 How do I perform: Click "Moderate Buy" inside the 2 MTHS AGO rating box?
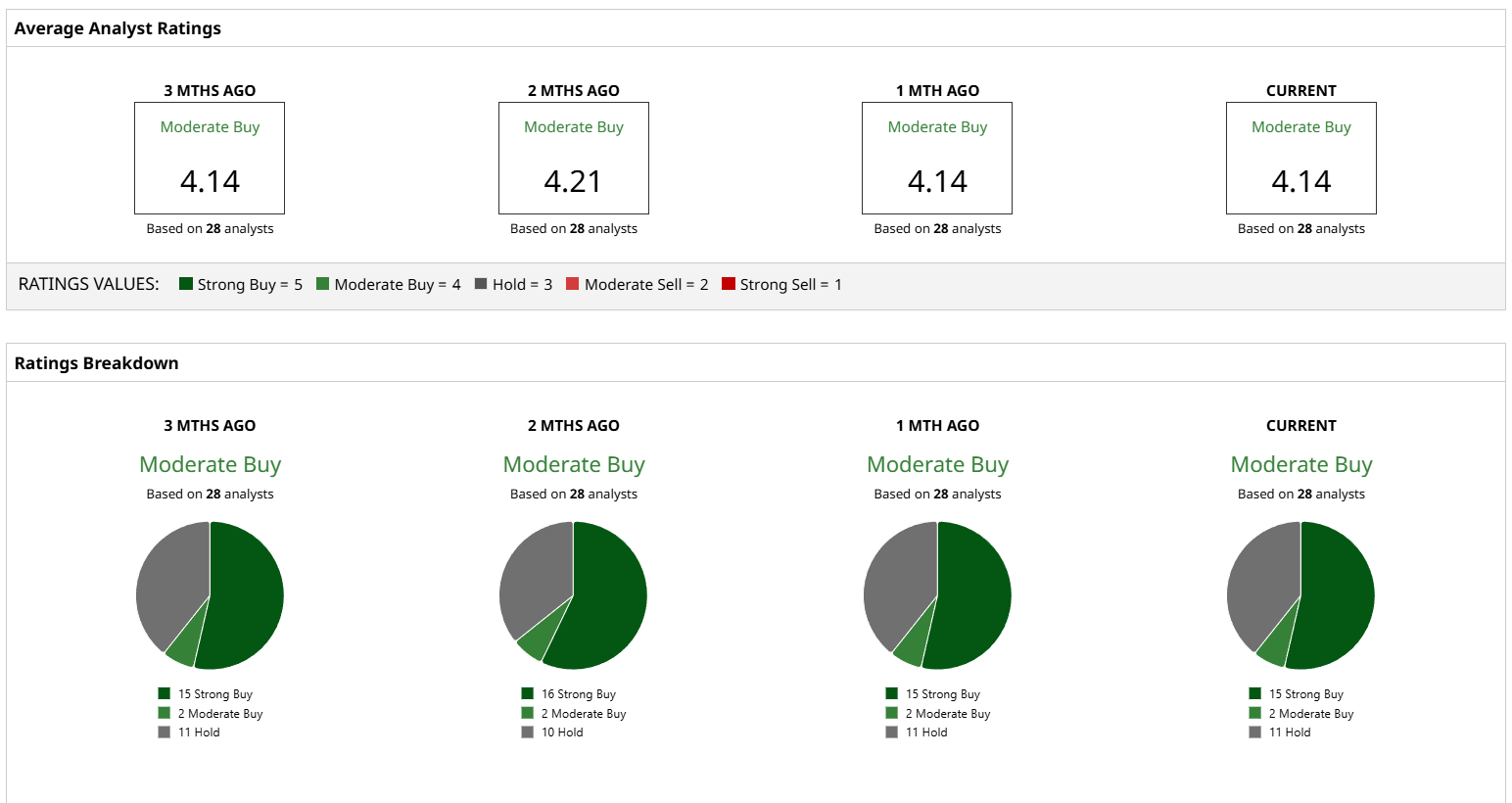coord(574,126)
